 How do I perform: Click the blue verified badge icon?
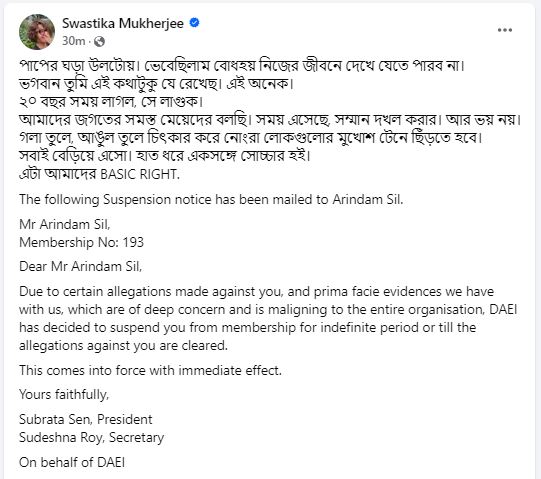point(195,23)
